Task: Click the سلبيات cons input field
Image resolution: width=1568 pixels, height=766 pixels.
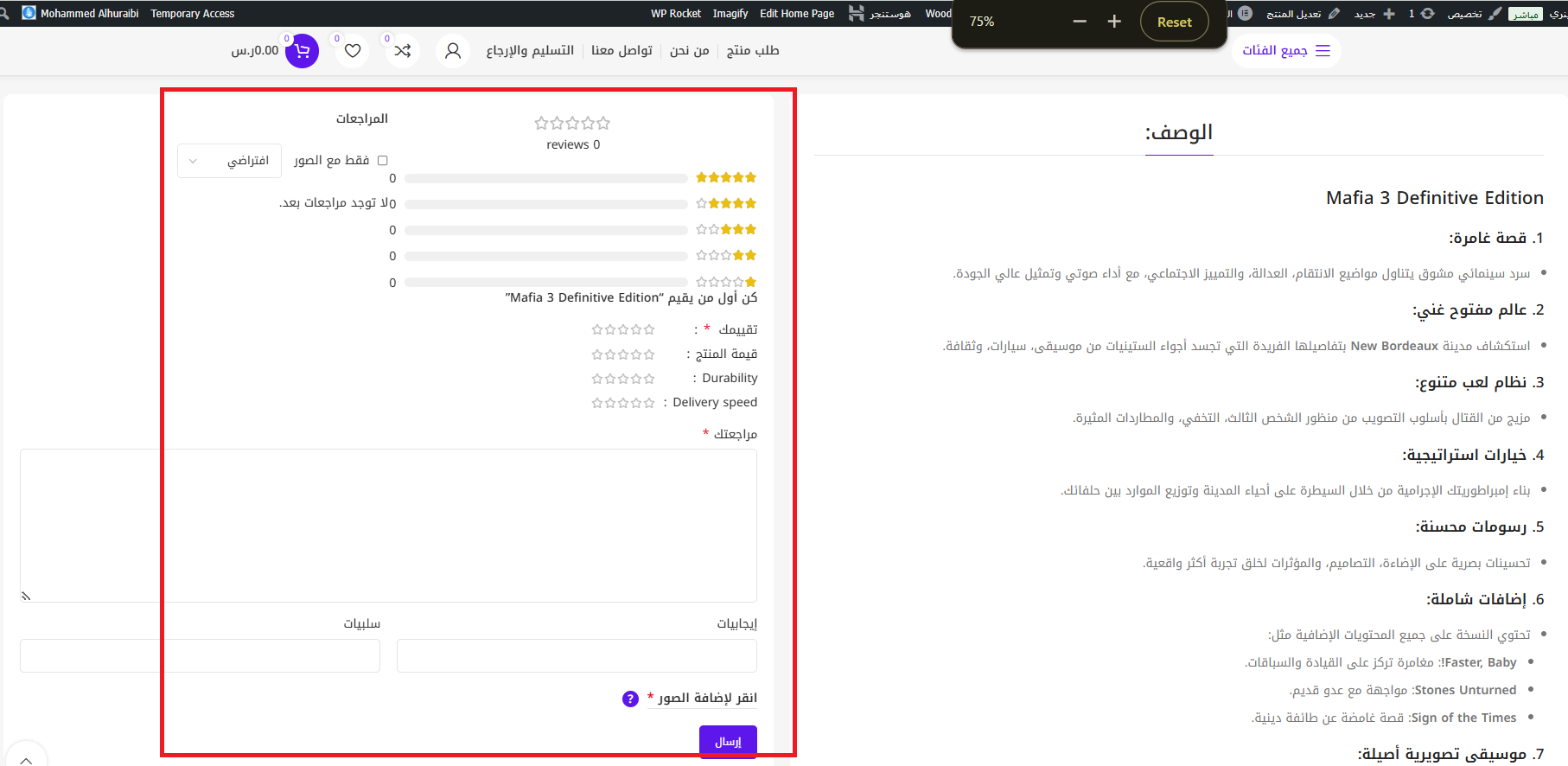Action: pos(200,655)
